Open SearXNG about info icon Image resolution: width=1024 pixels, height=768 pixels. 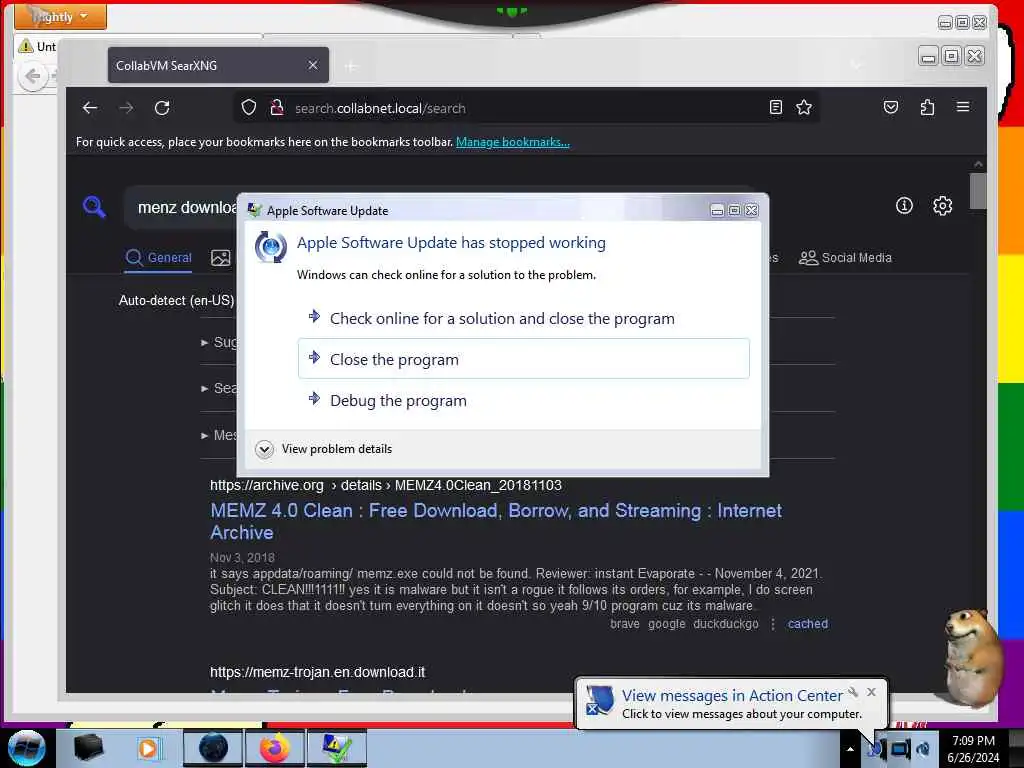(x=904, y=206)
